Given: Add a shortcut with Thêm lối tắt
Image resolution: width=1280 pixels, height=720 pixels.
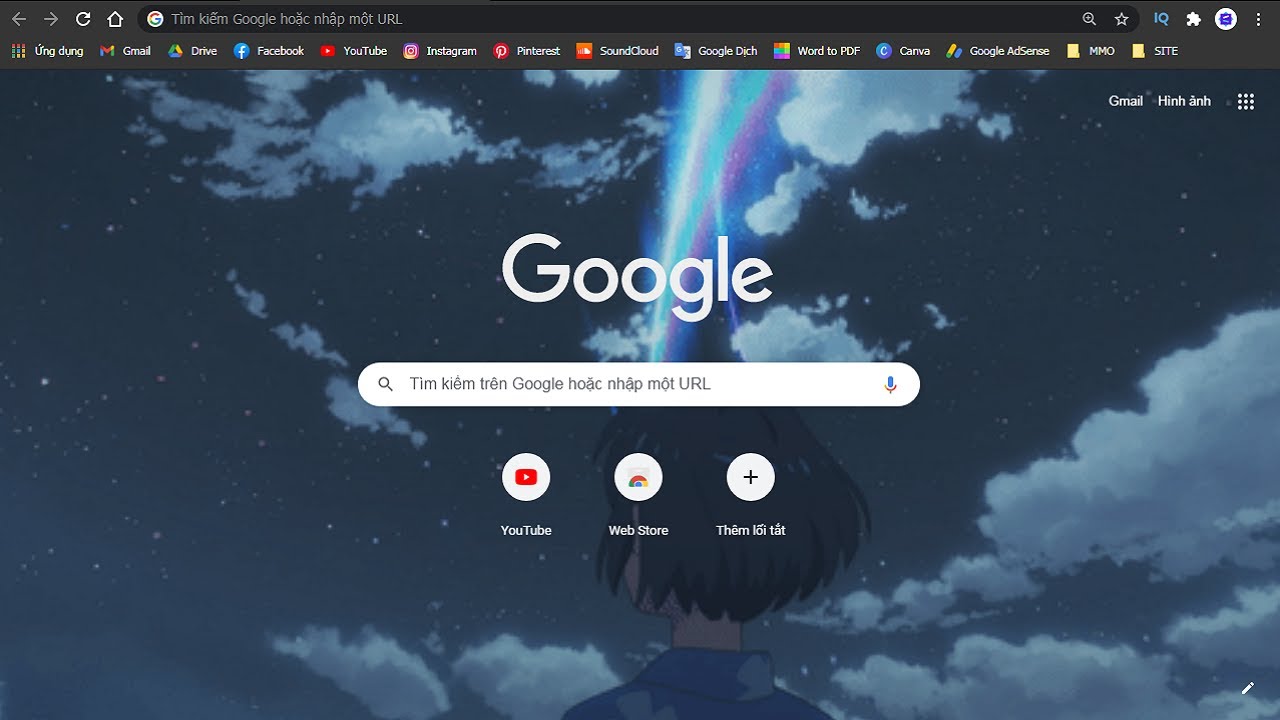Looking at the screenshot, I should click(x=750, y=495).
